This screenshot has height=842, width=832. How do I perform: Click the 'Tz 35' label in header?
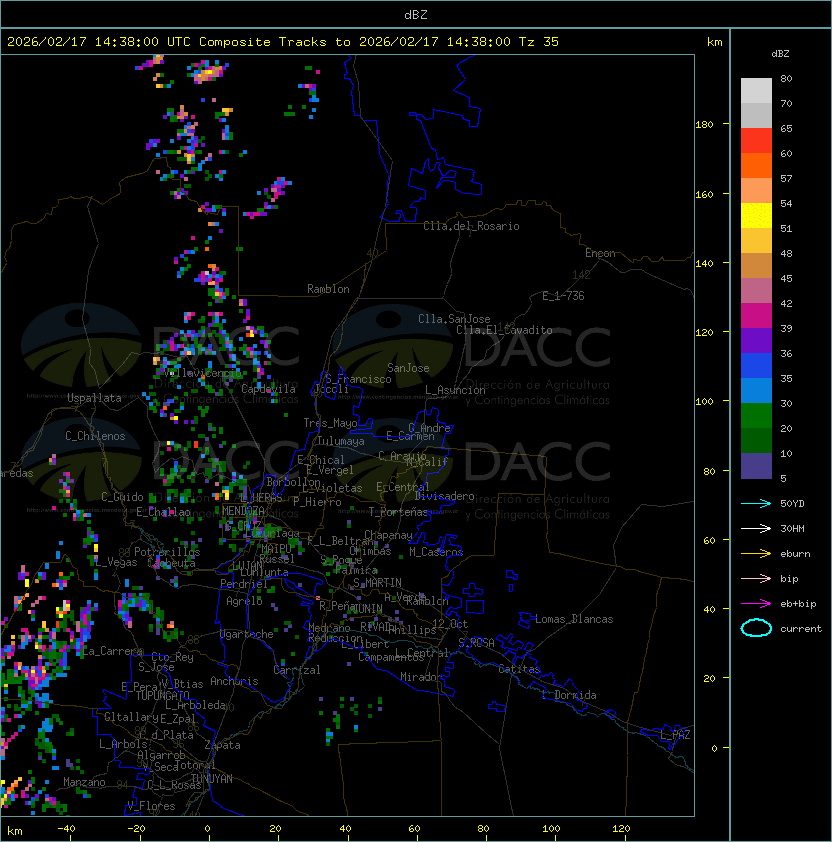pyautogui.click(x=539, y=42)
